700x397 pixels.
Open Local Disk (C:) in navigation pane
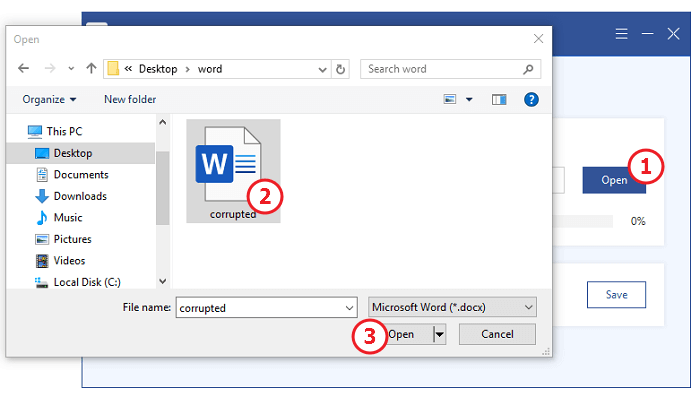(x=87, y=282)
